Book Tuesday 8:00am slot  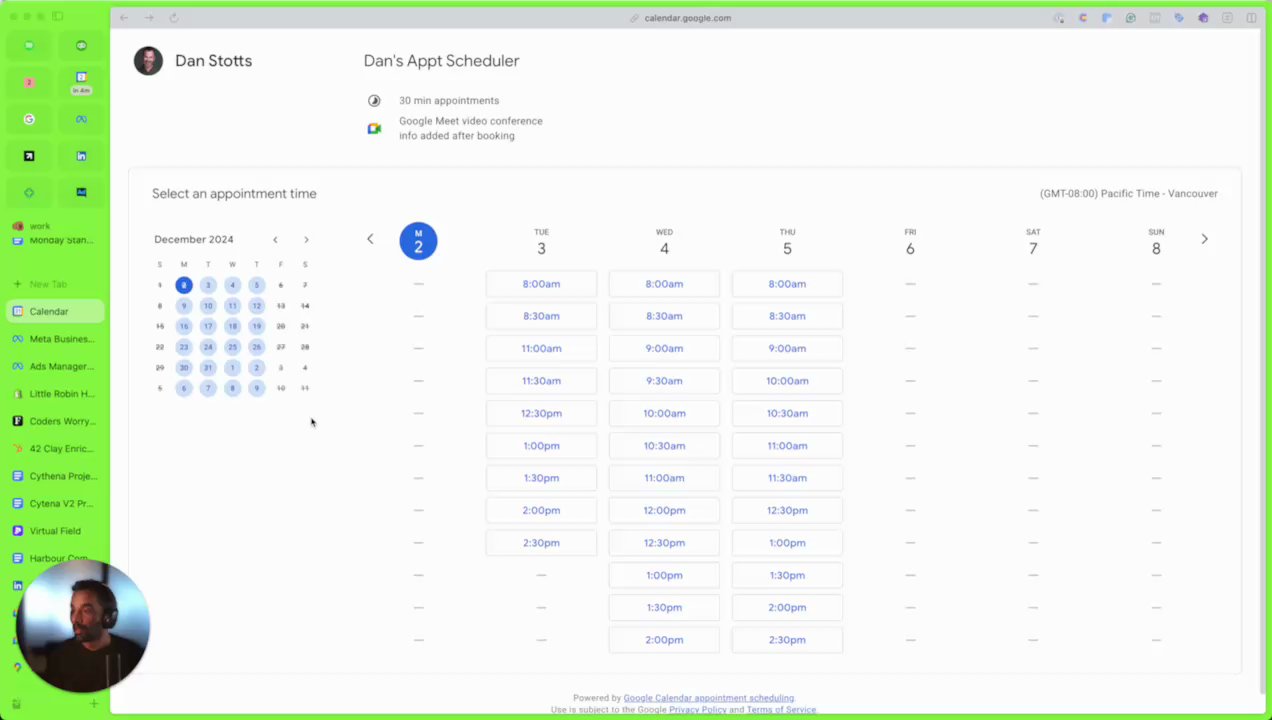(541, 284)
